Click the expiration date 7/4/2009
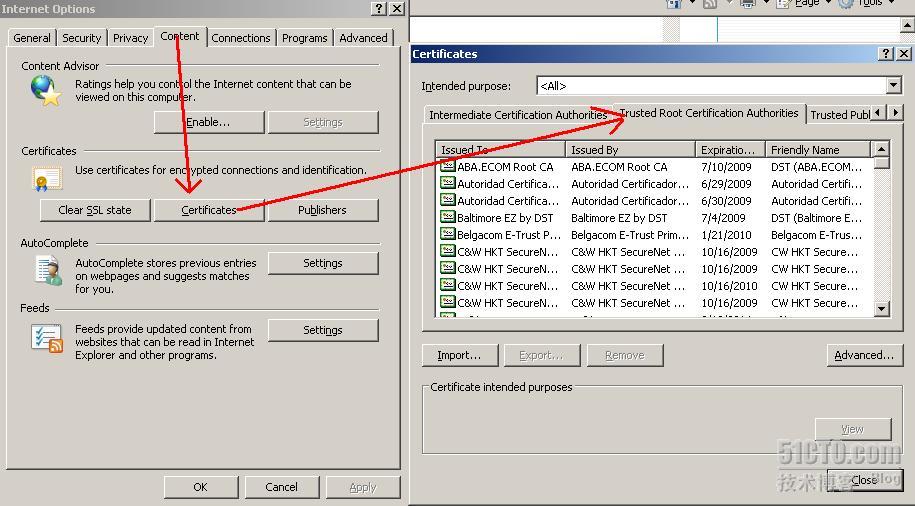915x506 pixels. pos(723,218)
